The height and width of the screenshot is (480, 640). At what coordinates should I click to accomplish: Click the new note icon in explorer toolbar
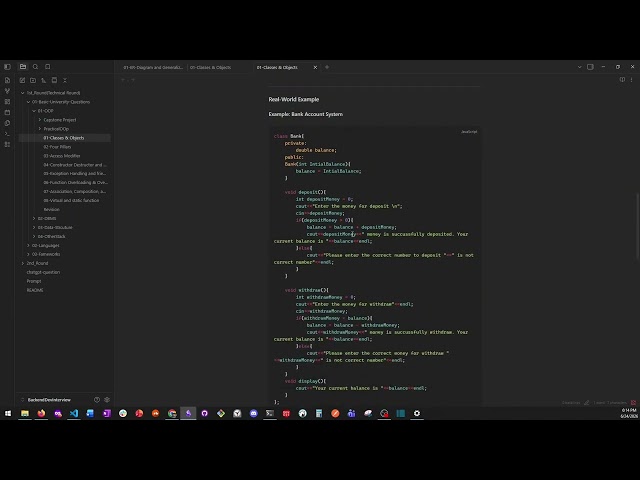point(22,80)
